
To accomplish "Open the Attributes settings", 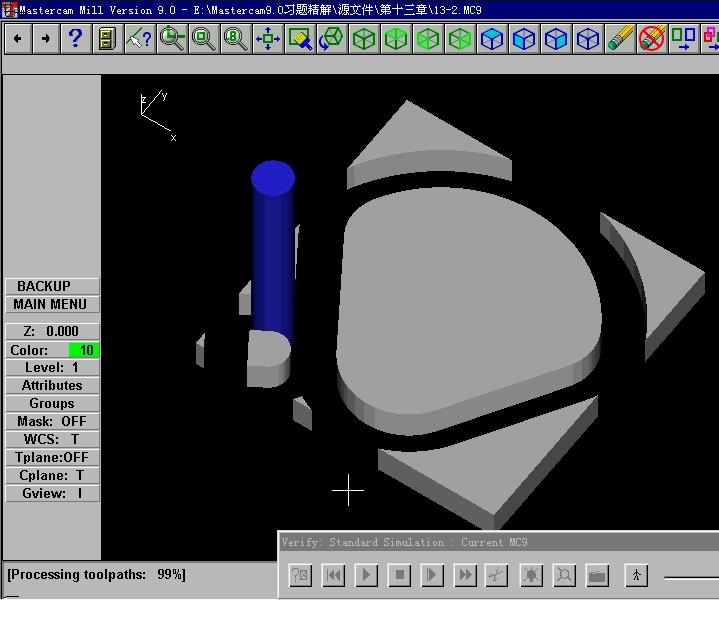I will (x=52, y=385).
